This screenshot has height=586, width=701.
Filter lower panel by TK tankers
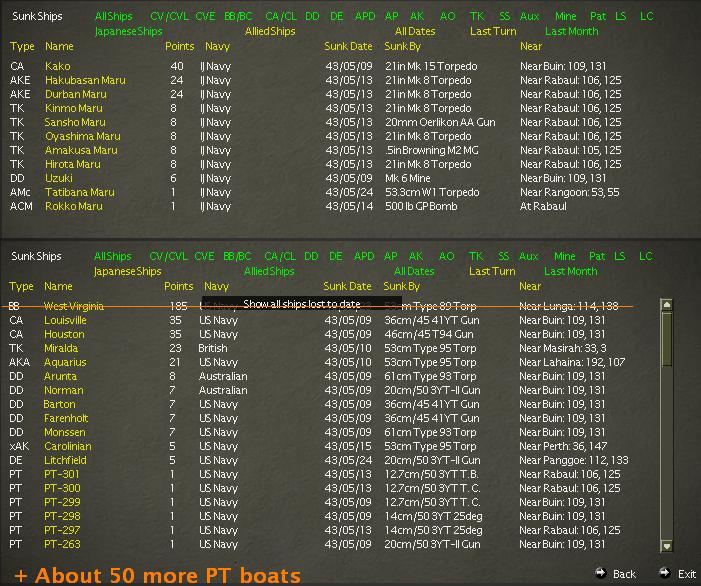point(476,256)
